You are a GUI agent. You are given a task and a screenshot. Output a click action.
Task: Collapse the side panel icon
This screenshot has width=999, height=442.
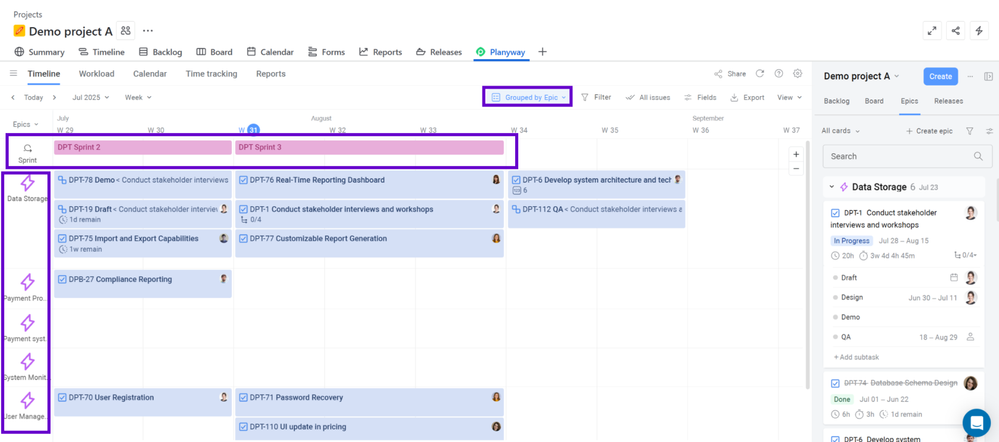tap(988, 76)
